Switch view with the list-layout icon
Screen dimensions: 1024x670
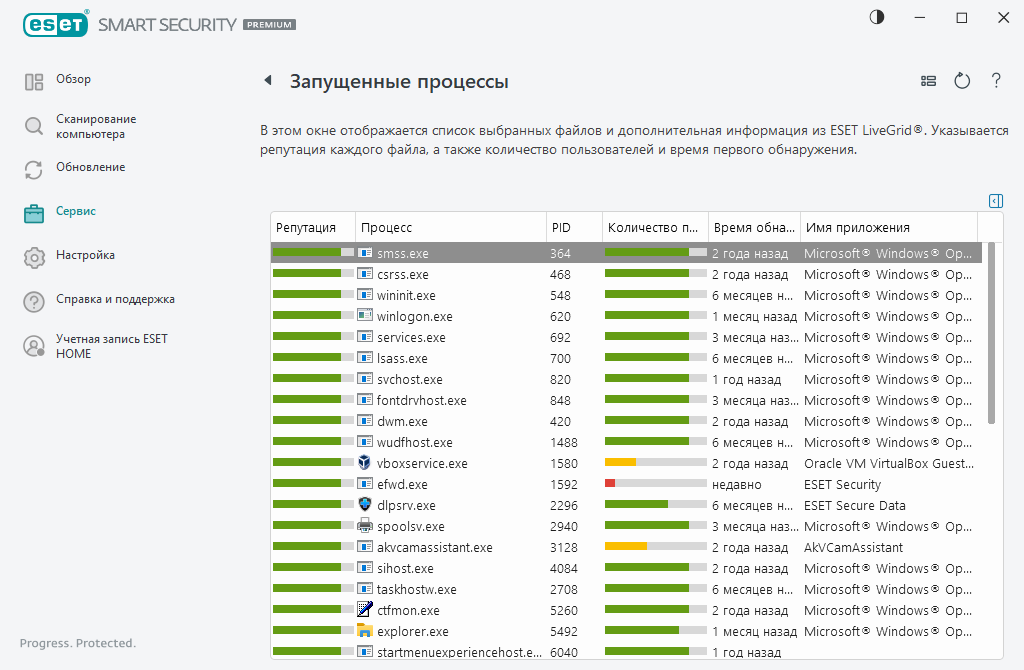928,81
